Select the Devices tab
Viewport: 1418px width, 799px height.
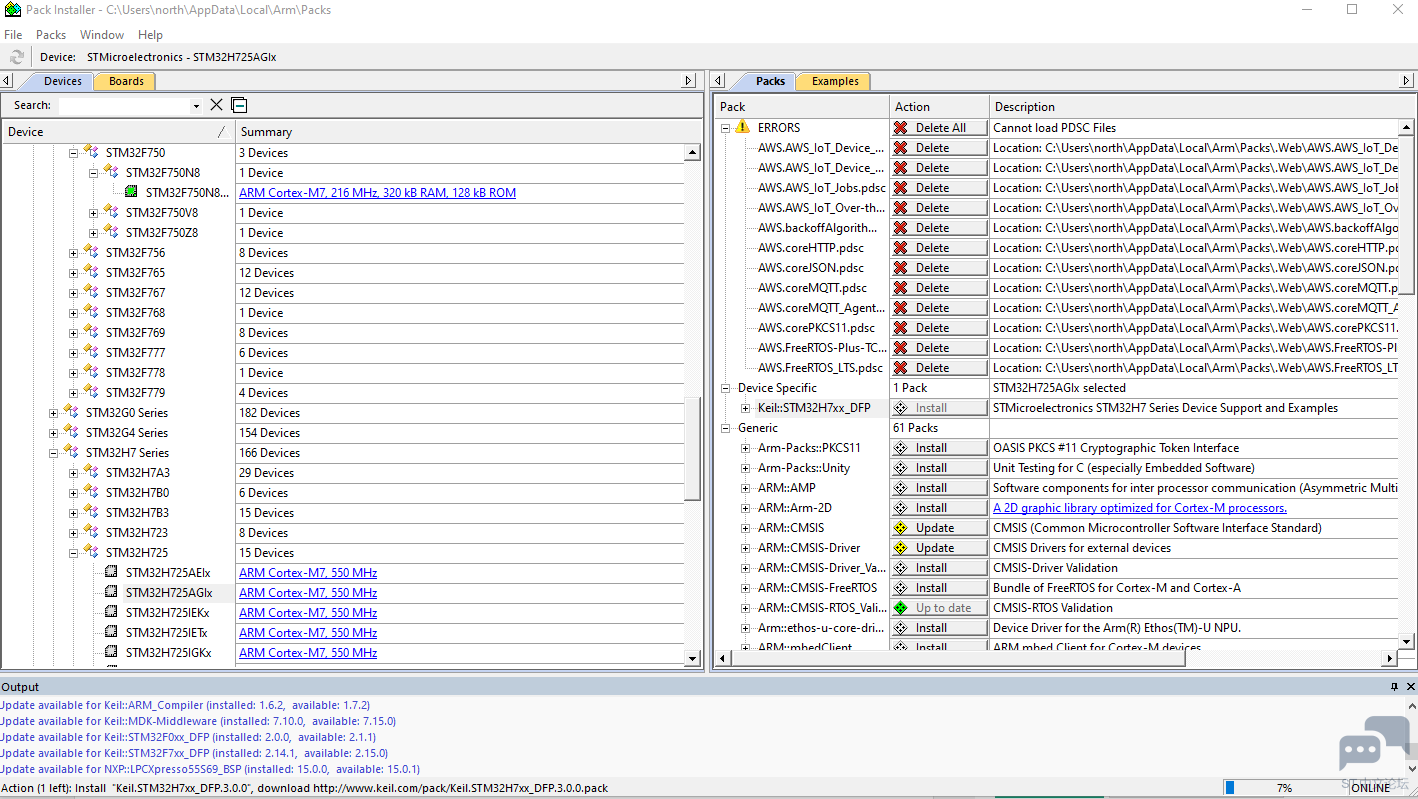(63, 81)
